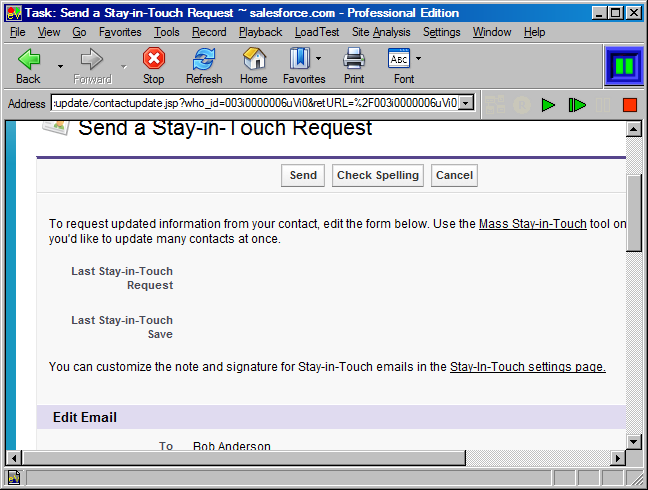
Task: Open the File menu
Action: click(18, 32)
